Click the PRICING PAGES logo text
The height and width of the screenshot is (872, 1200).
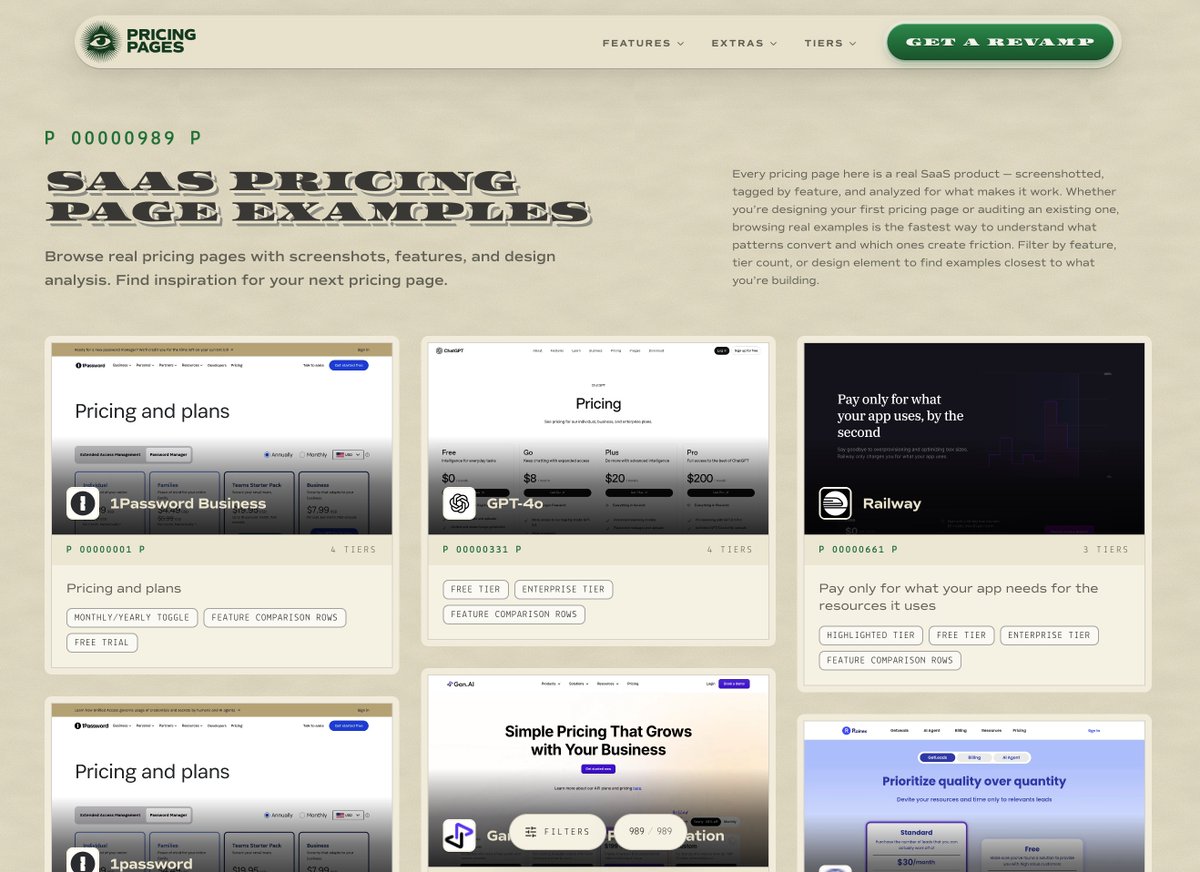161,42
